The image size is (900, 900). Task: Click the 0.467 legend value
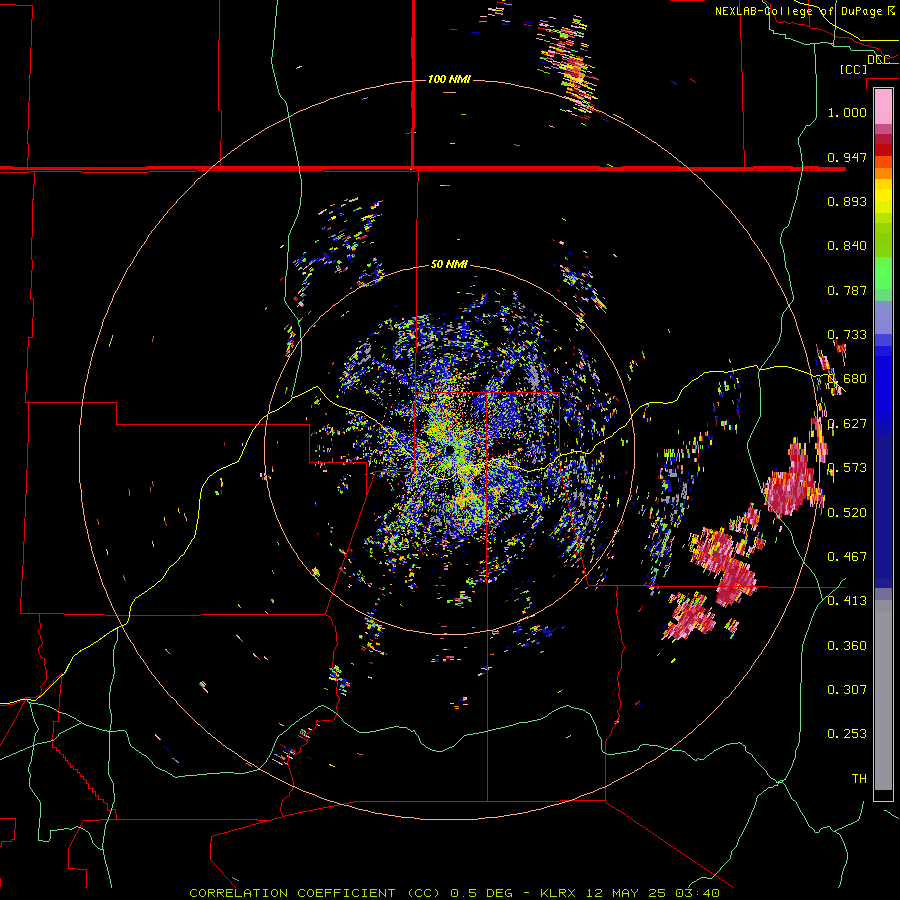click(847, 557)
